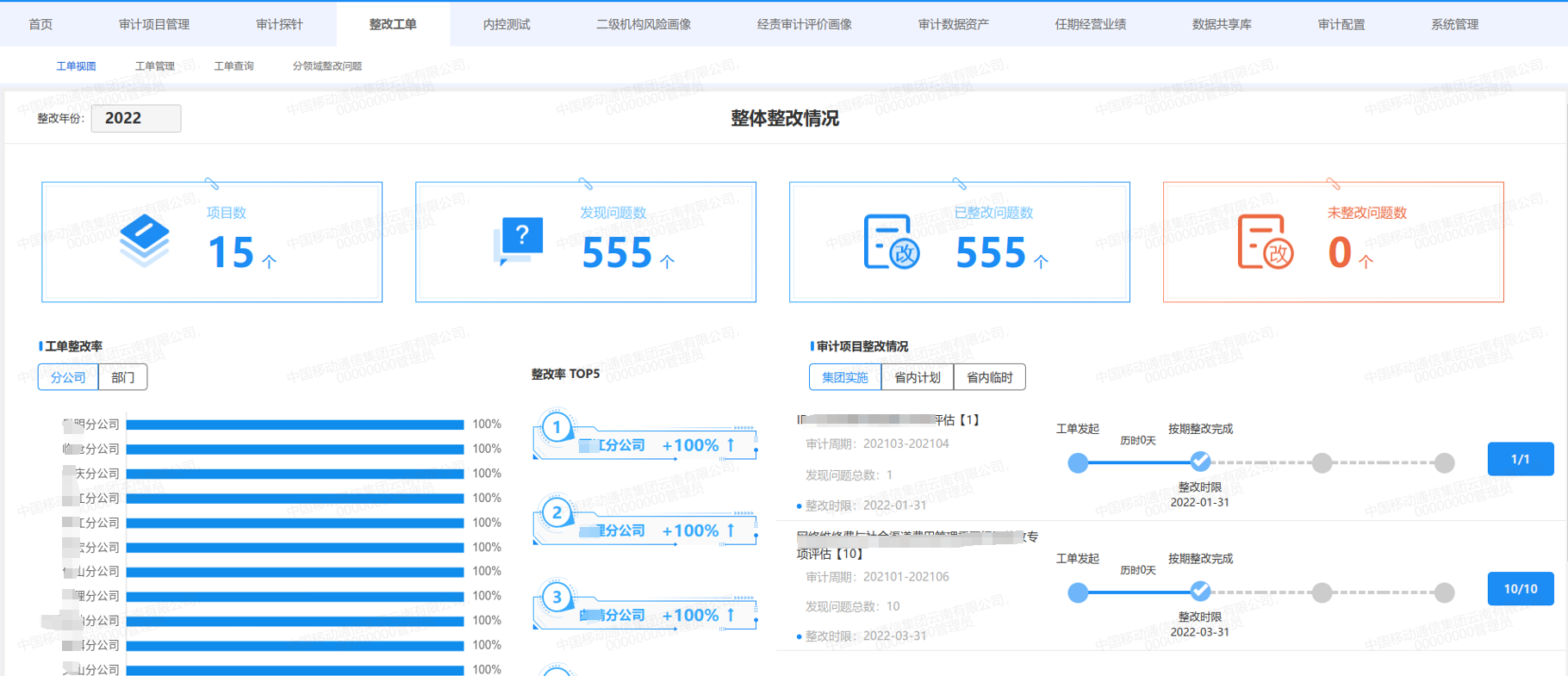Click the 整体整改情况 heading
Viewport: 1568px width, 676px height.
pos(785,118)
